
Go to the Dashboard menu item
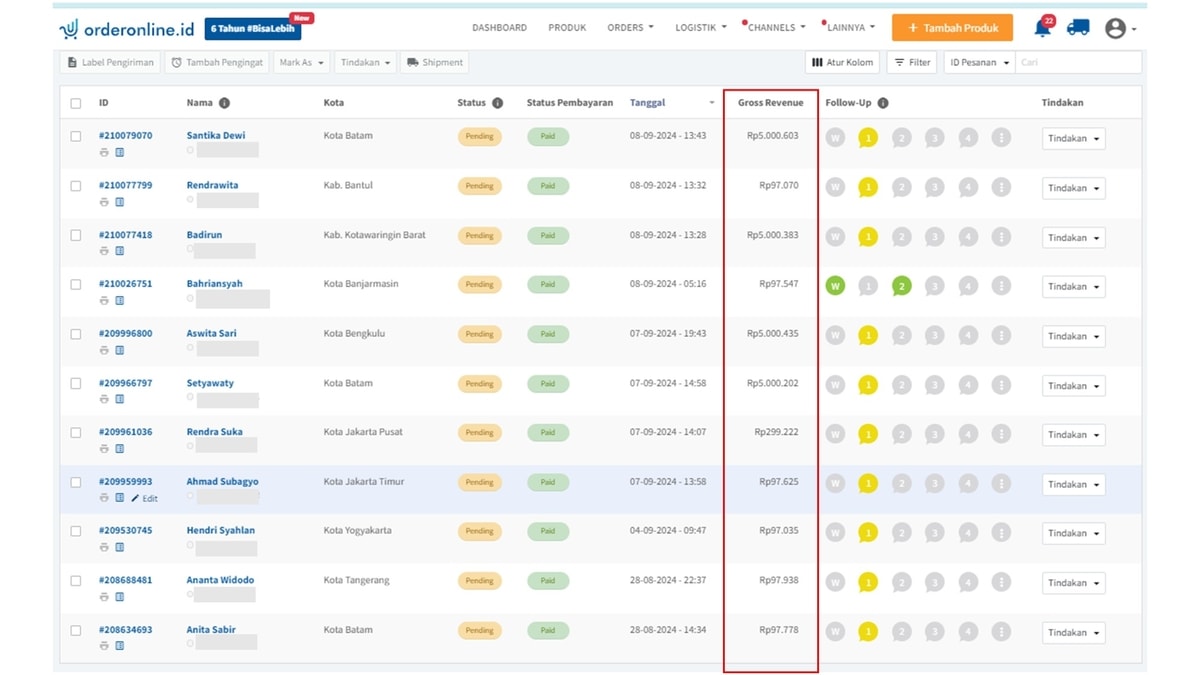(499, 28)
